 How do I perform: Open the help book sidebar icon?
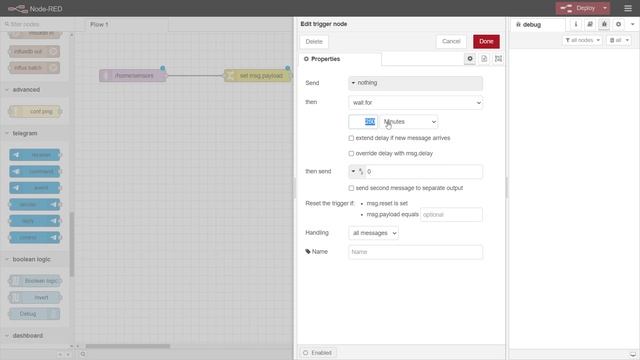pos(590,24)
